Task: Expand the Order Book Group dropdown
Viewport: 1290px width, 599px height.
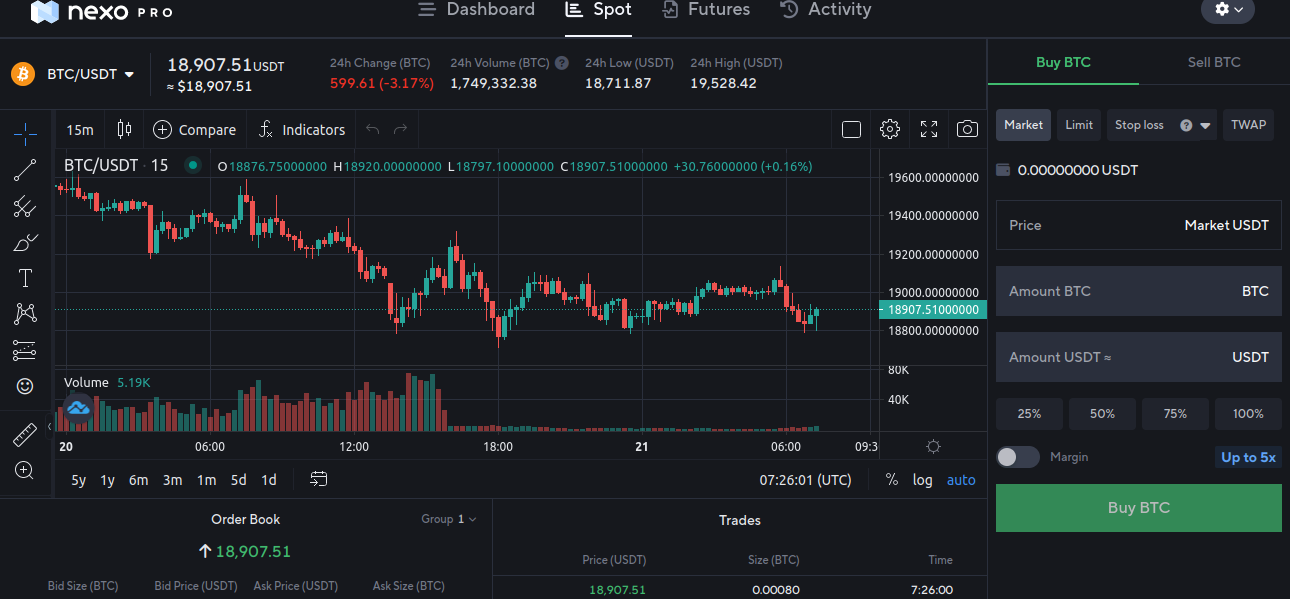Action: (450, 519)
